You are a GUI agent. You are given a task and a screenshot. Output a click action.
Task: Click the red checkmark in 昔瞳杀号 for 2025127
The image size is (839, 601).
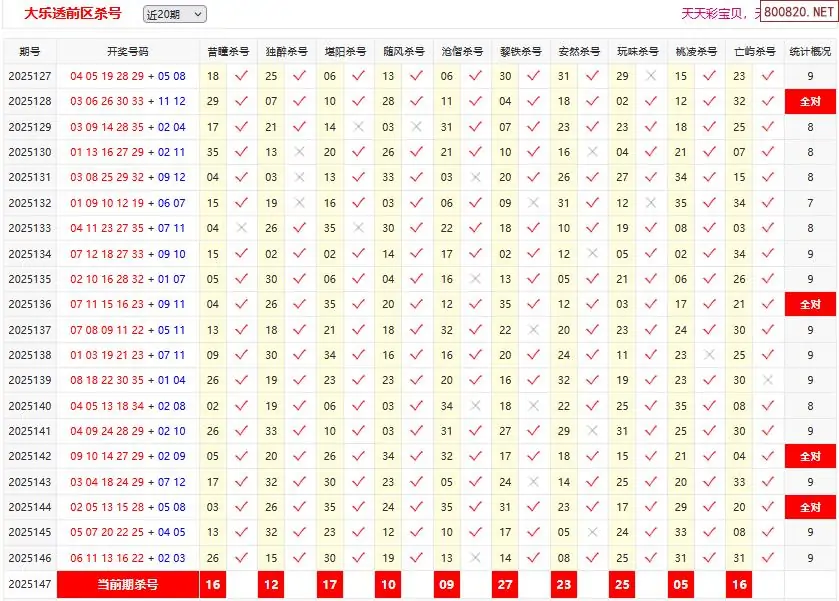coord(241,76)
